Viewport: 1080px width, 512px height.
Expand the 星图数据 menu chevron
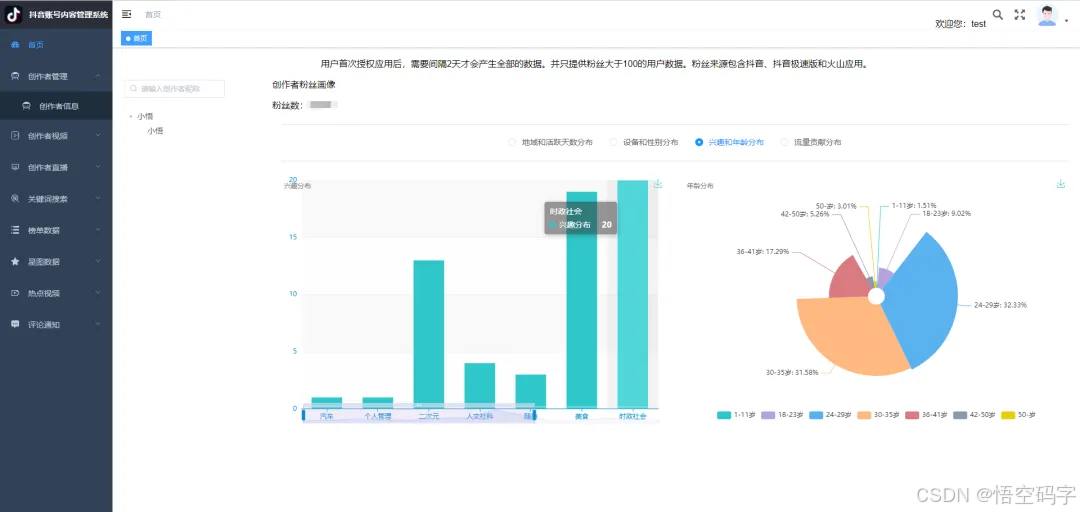coord(98,261)
